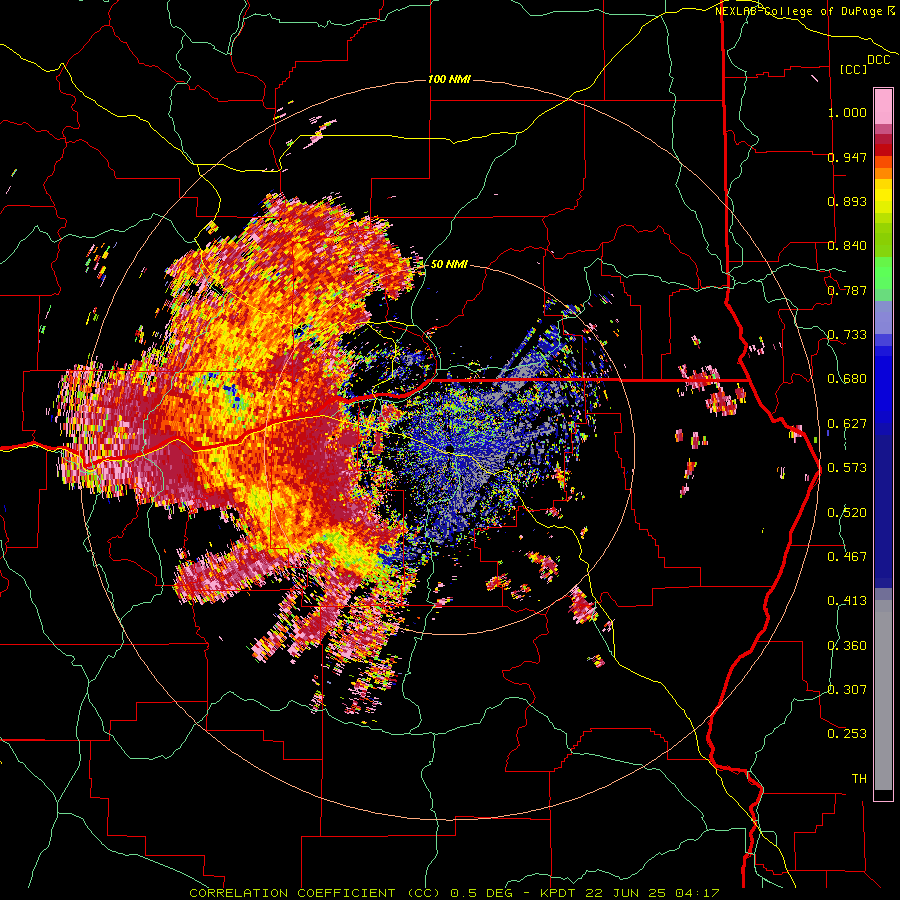Click the 0.520 scale value
Viewport: 900px width, 900px height.
(x=847, y=513)
